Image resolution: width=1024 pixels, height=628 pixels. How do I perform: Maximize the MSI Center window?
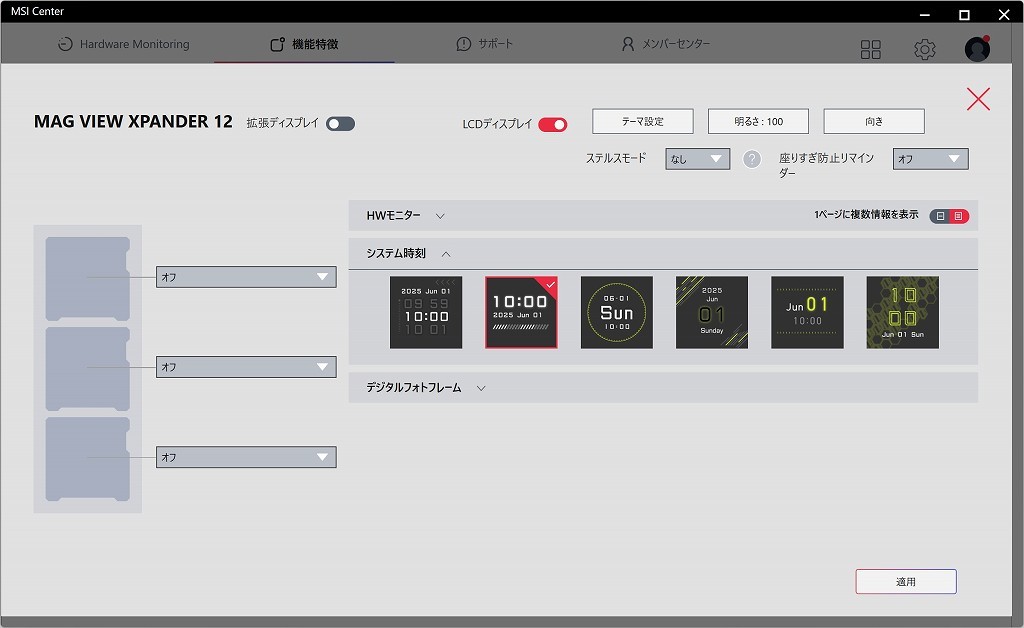(x=964, y=14)
